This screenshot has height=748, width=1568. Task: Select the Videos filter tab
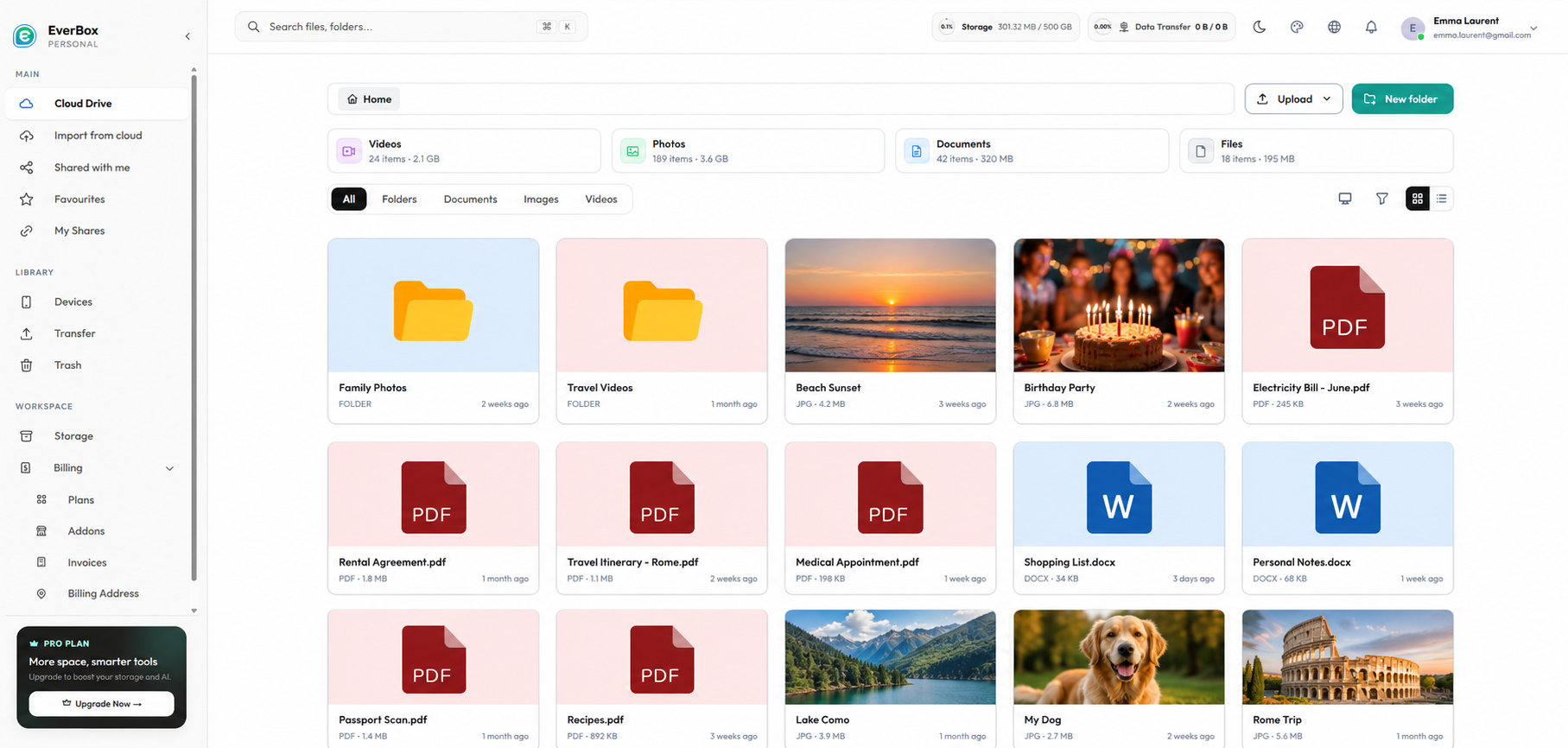[x=600, y=199]
